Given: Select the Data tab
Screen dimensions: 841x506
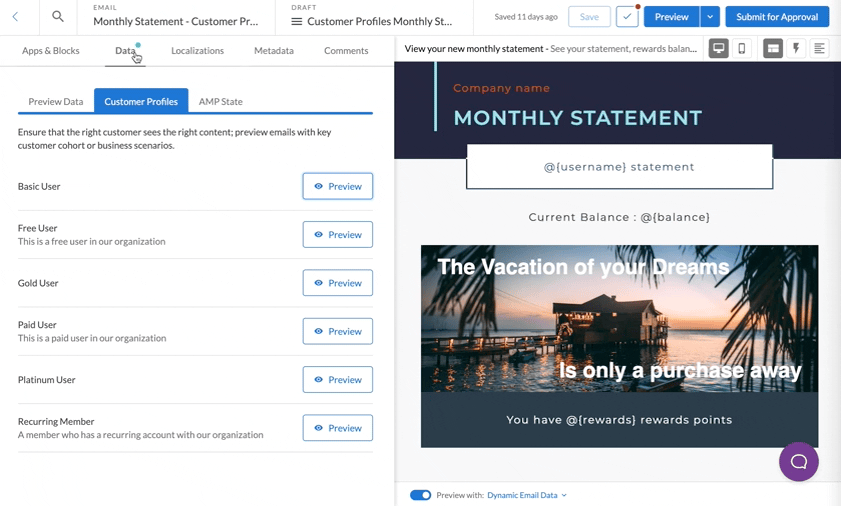Looking at the screenshot, I should click(x=126, y=50).
